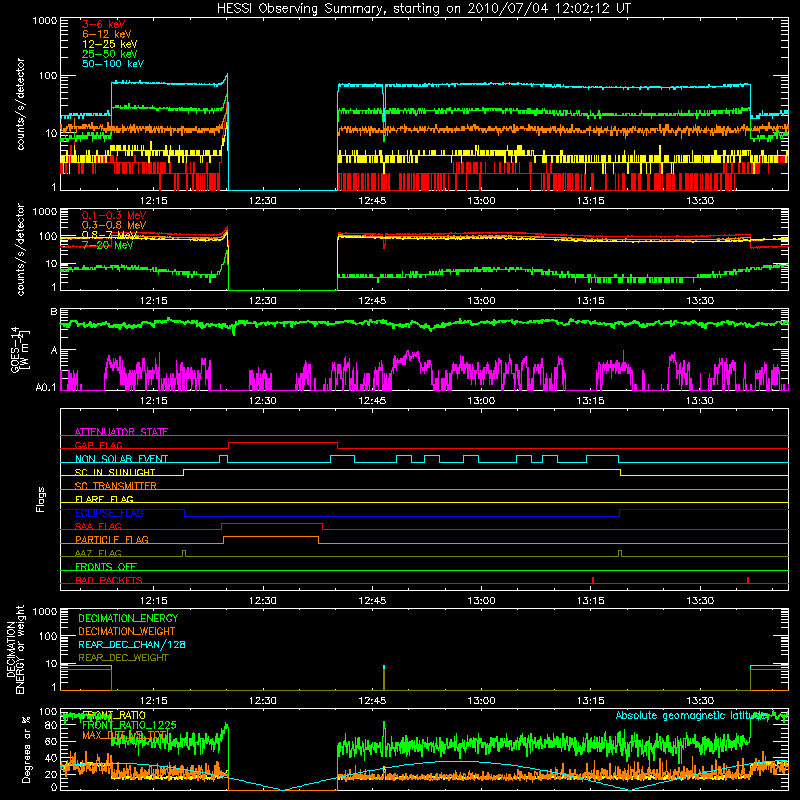Select the ECLIPSE_FLAG label
Screen dimensions: 800x800
[x=109, y=513]
